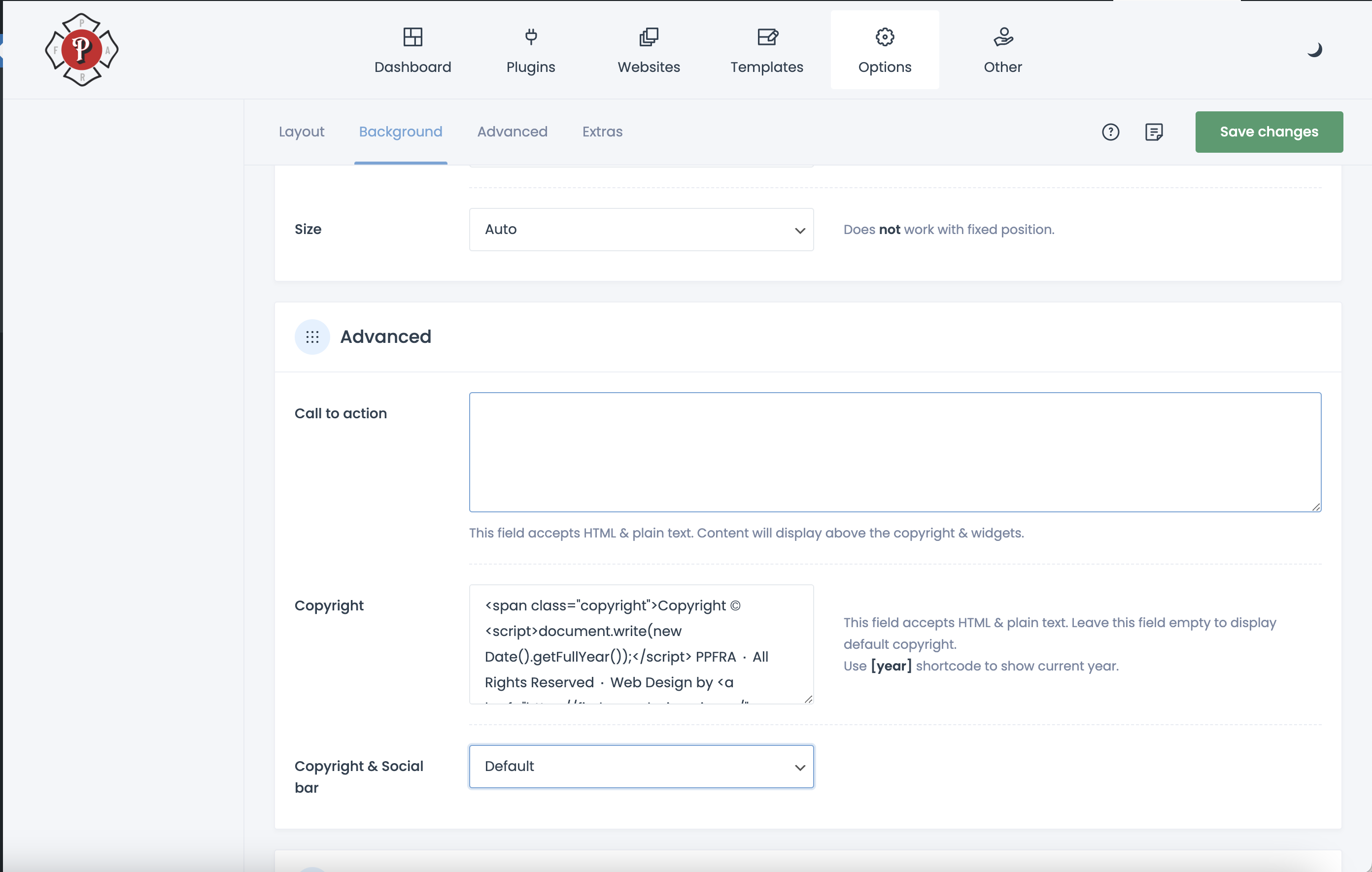Viewport: 1372px width, 872px height.
Task: Click the PFRA firefighter cross logo
Action: [x=81, y=50]
